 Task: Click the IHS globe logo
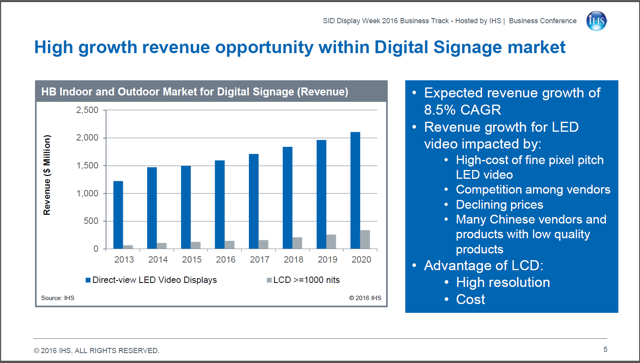click(x=596, y=21)
